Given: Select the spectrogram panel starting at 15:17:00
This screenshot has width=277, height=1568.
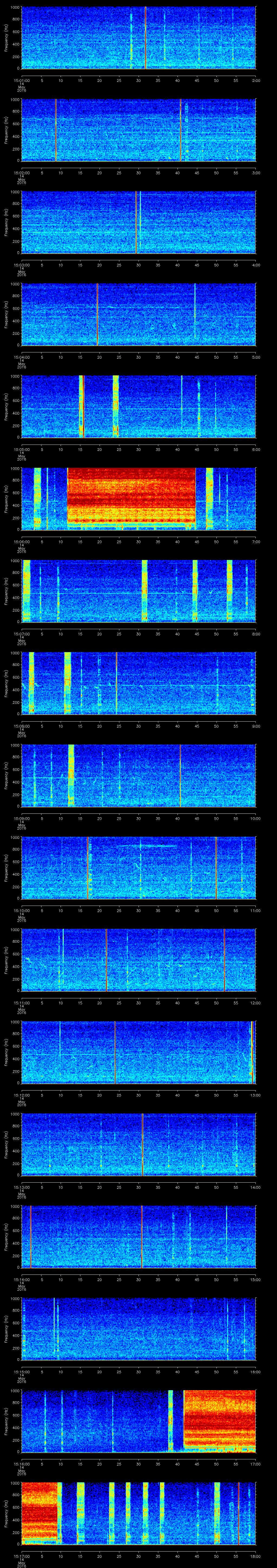Looking at the screenshot, I should (138, 1513).
